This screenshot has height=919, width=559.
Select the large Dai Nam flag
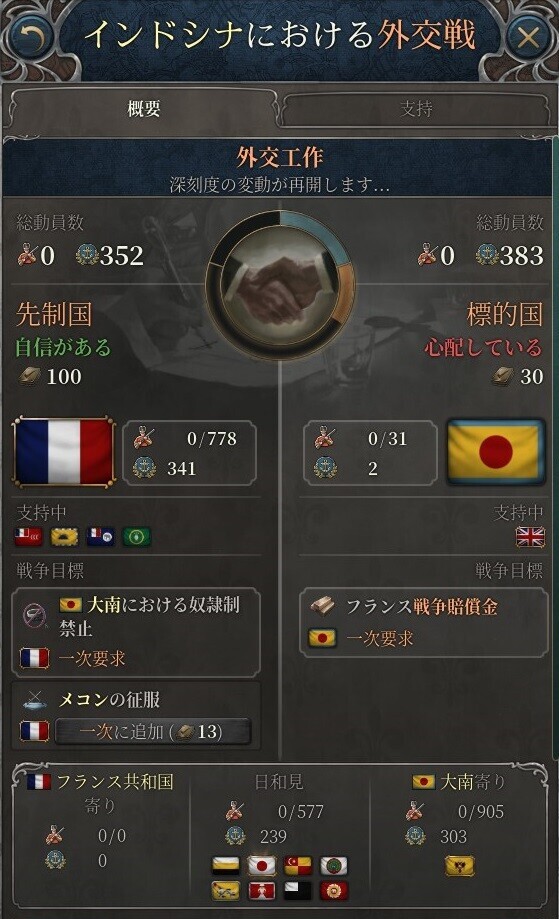(496, 452)
